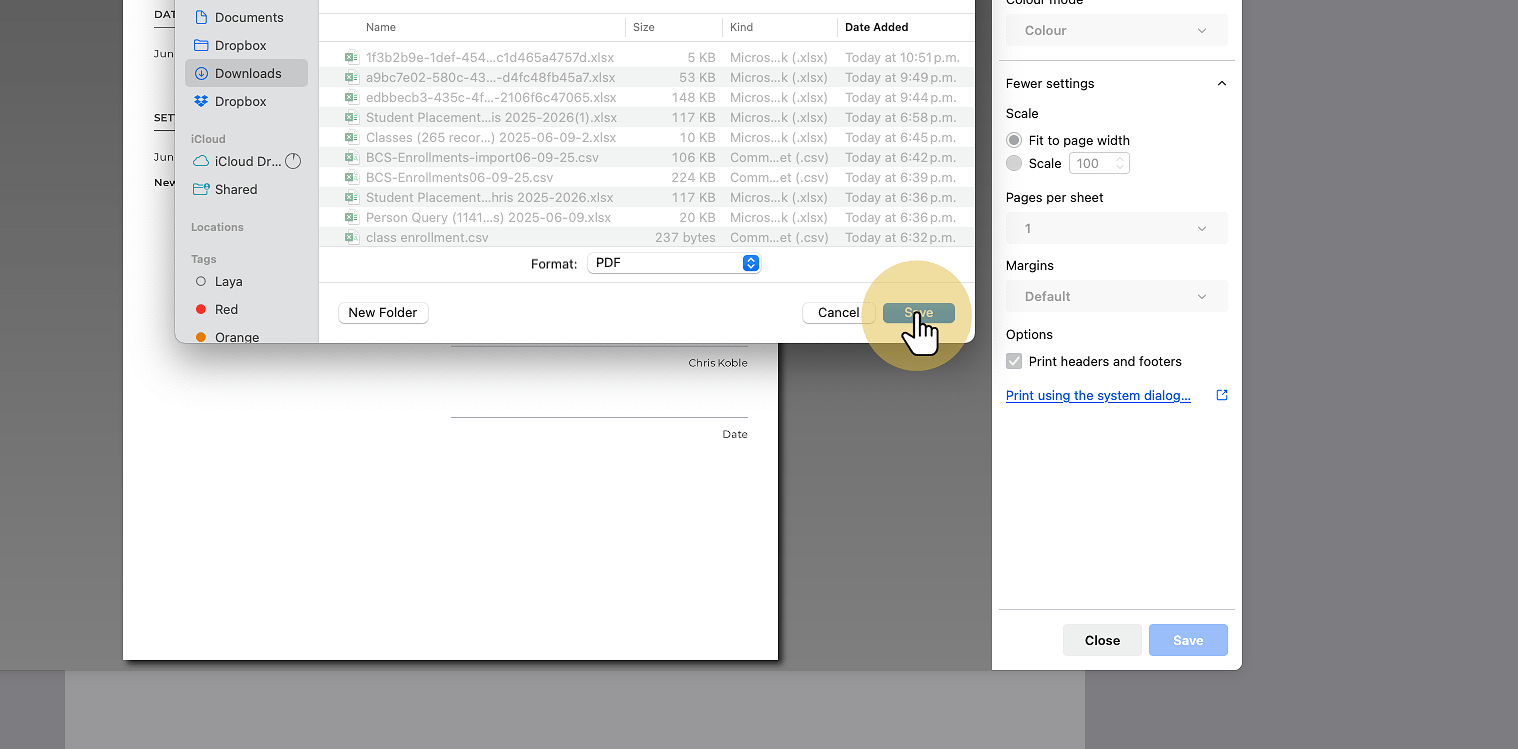The height and width of the screenshot is (749, 1518).
Task: Click Chris Koble signature name in preview
Action: 718,363
